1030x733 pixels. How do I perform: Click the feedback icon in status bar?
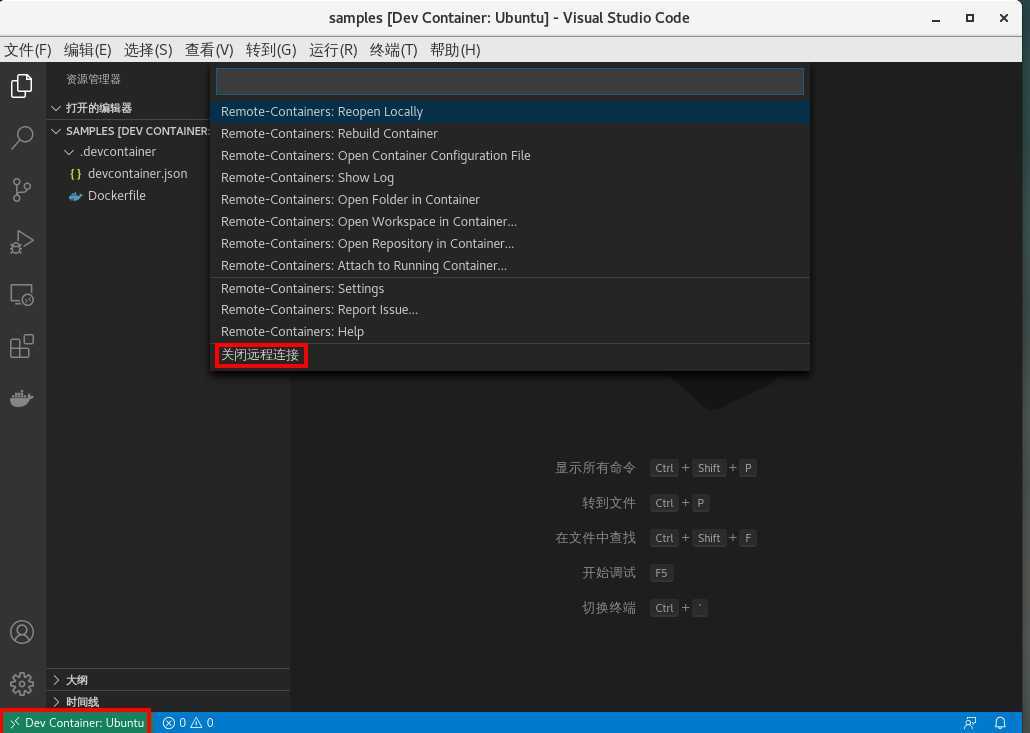tap(970, 722)
